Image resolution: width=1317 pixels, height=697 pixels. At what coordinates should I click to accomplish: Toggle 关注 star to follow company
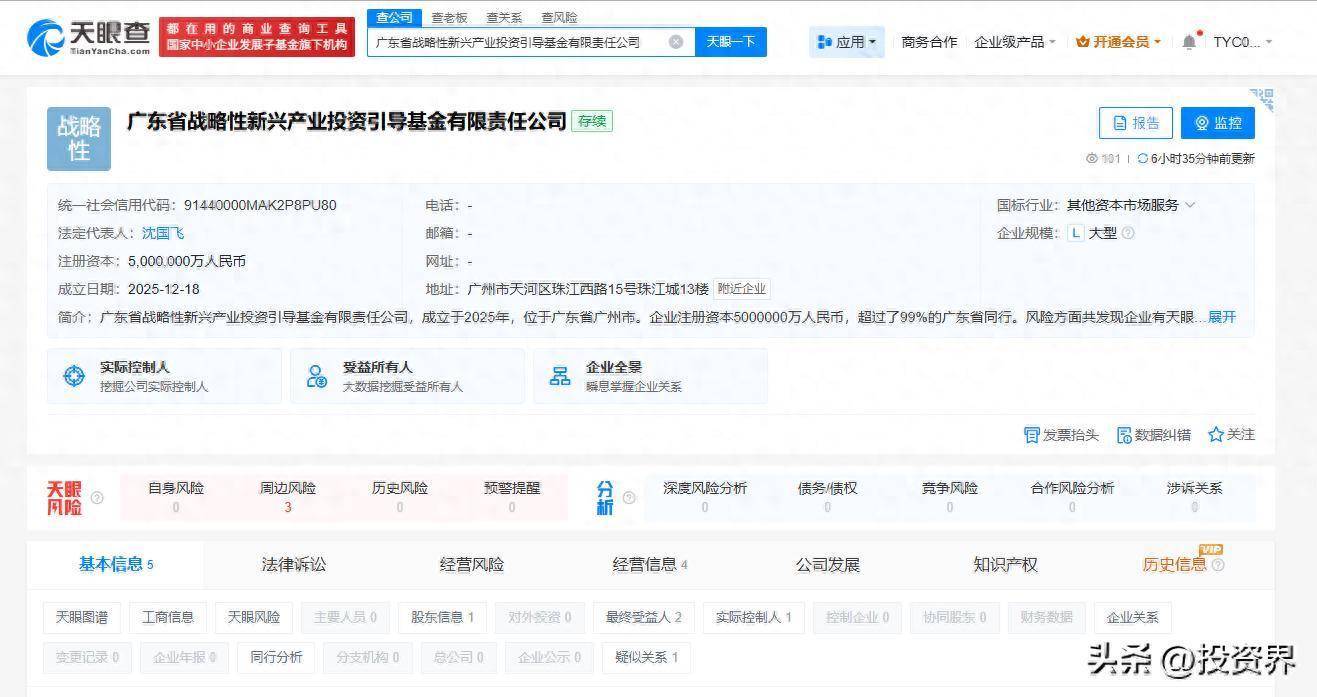(1216, 435)
